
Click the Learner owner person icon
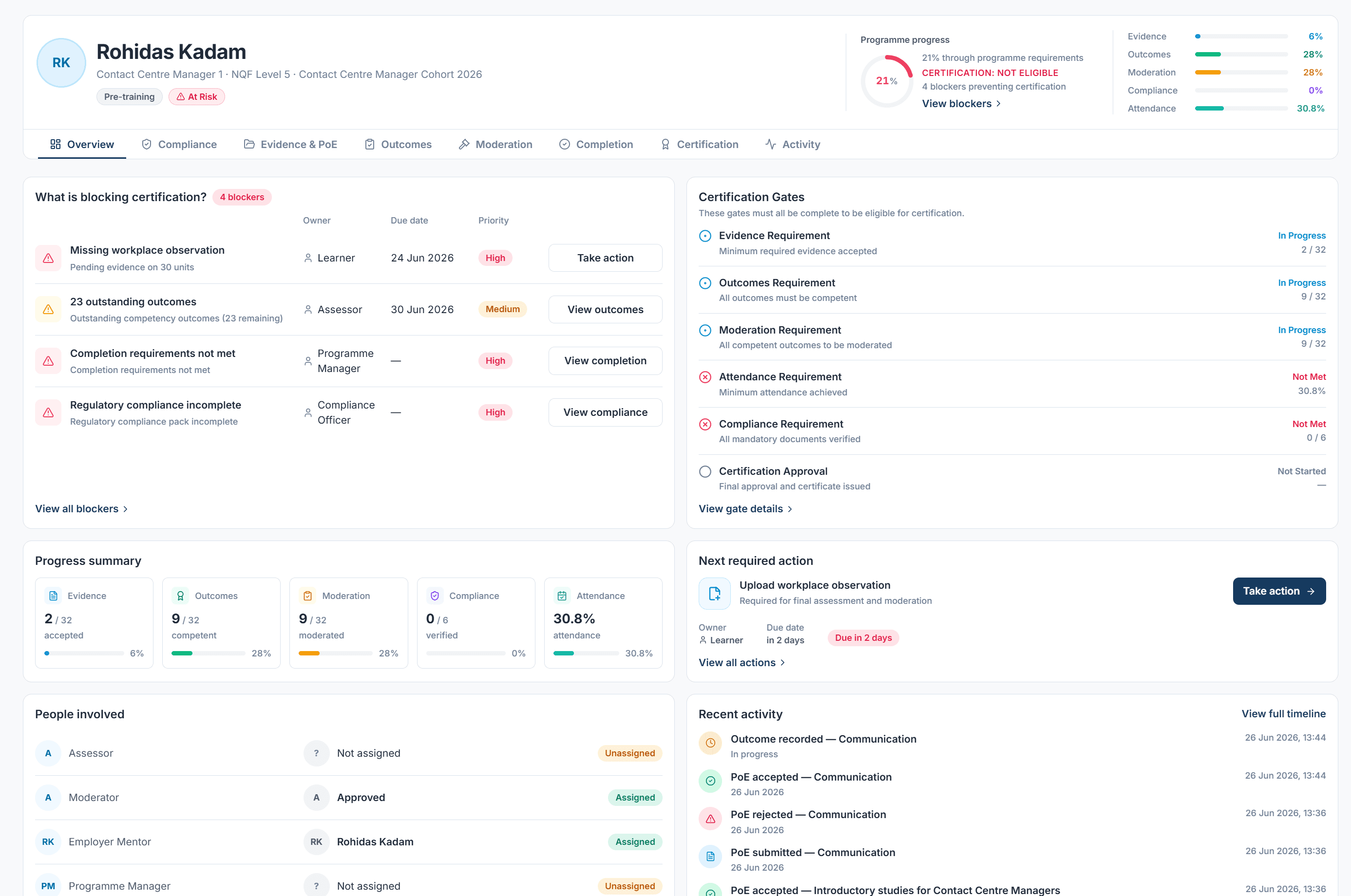point(308,258)
